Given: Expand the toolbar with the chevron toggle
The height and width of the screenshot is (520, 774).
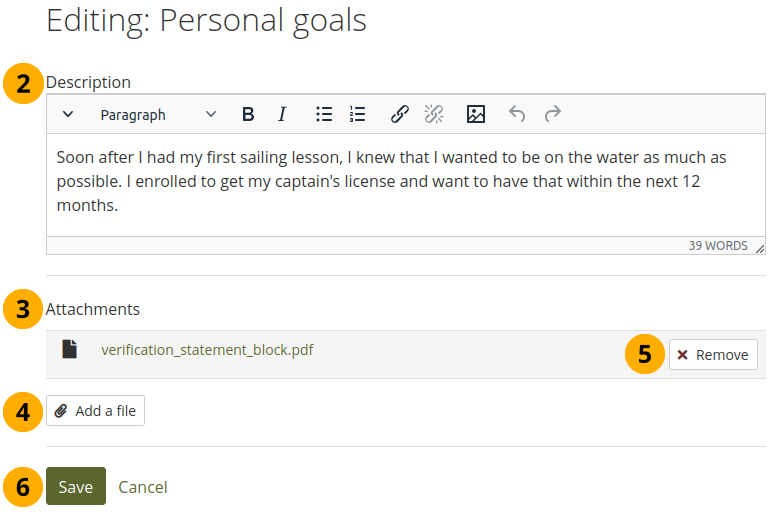Looking at the screenshot, I should (x=68, y=115).
